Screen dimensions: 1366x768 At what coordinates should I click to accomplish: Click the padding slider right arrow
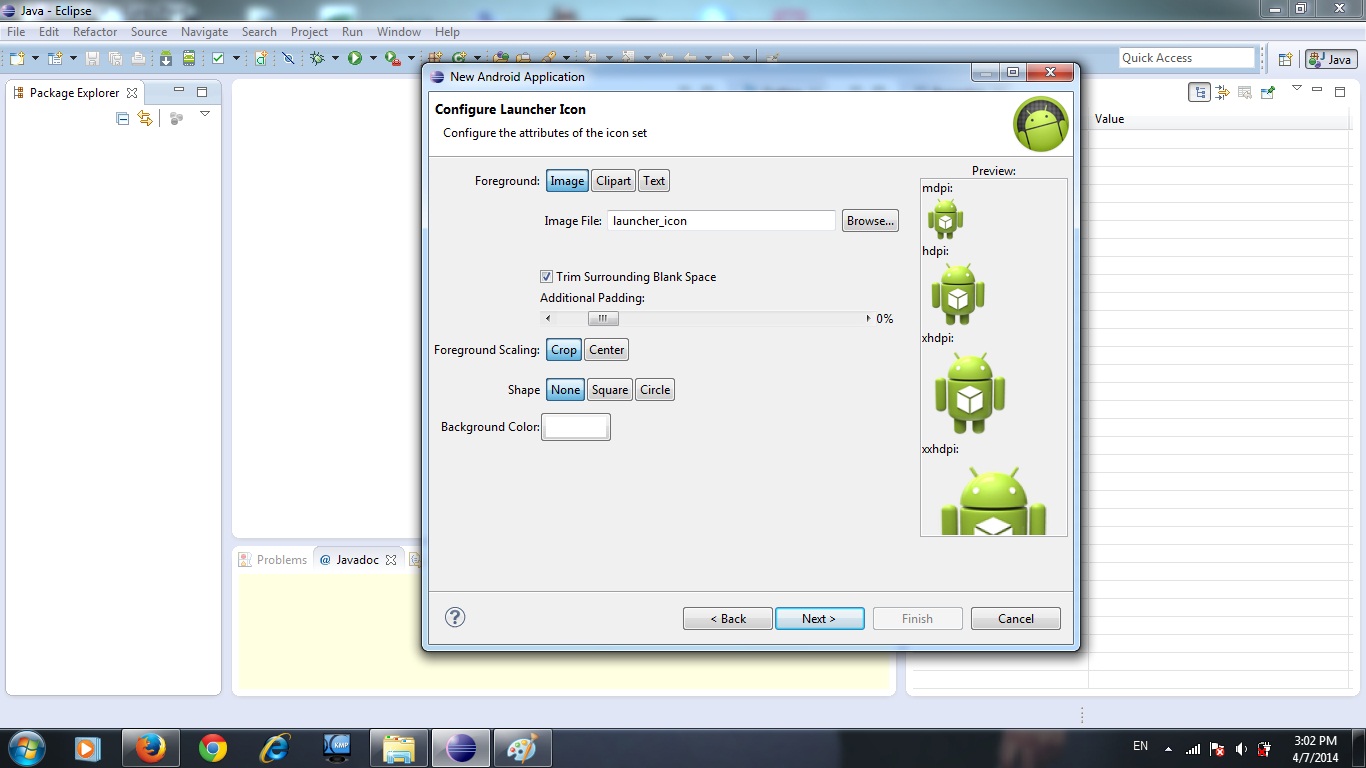pos(867,319)
